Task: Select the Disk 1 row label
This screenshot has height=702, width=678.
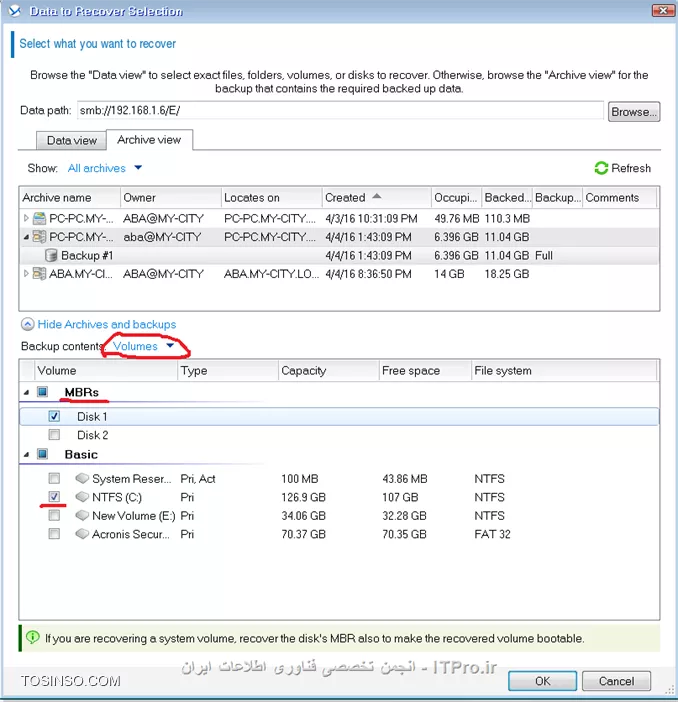Action: (92, 416)
